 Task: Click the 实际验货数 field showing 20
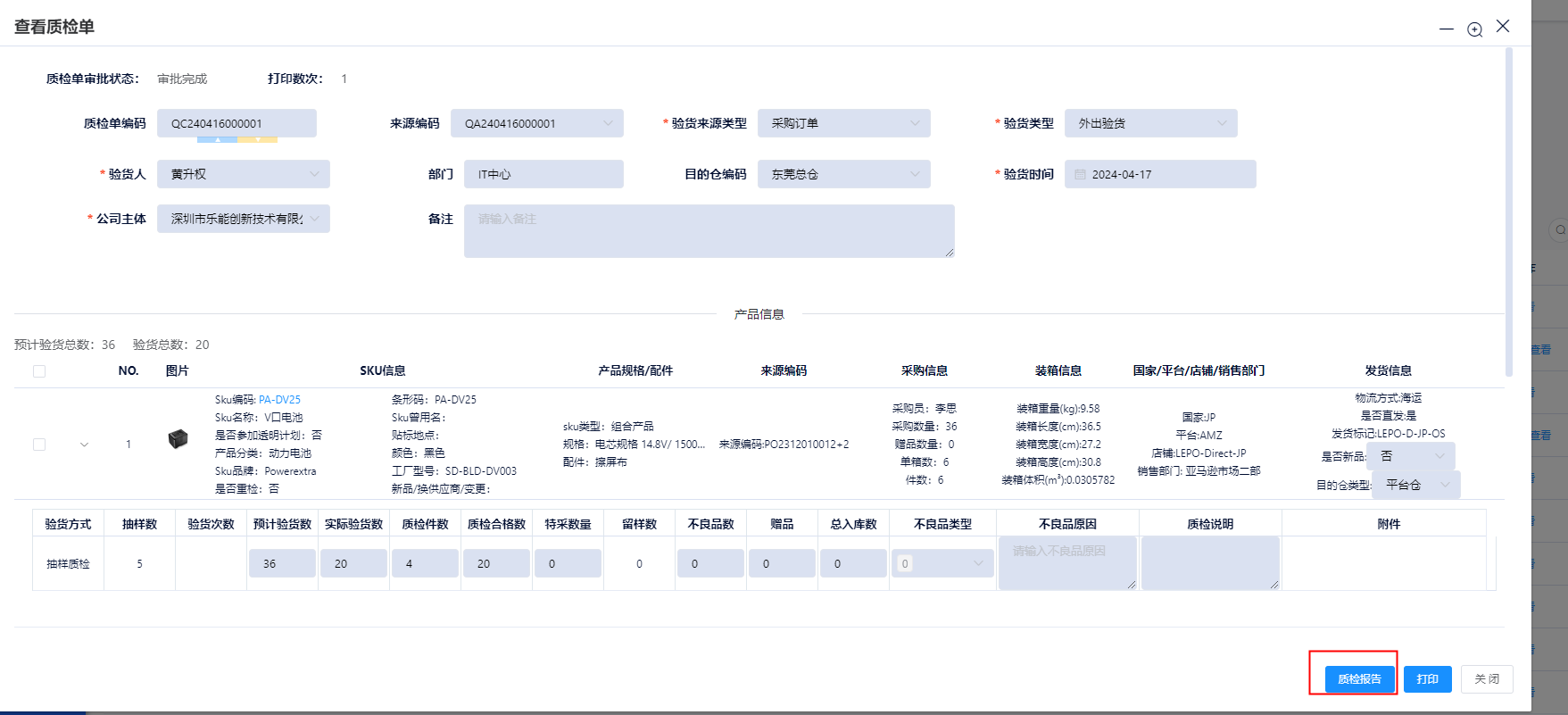353,563
